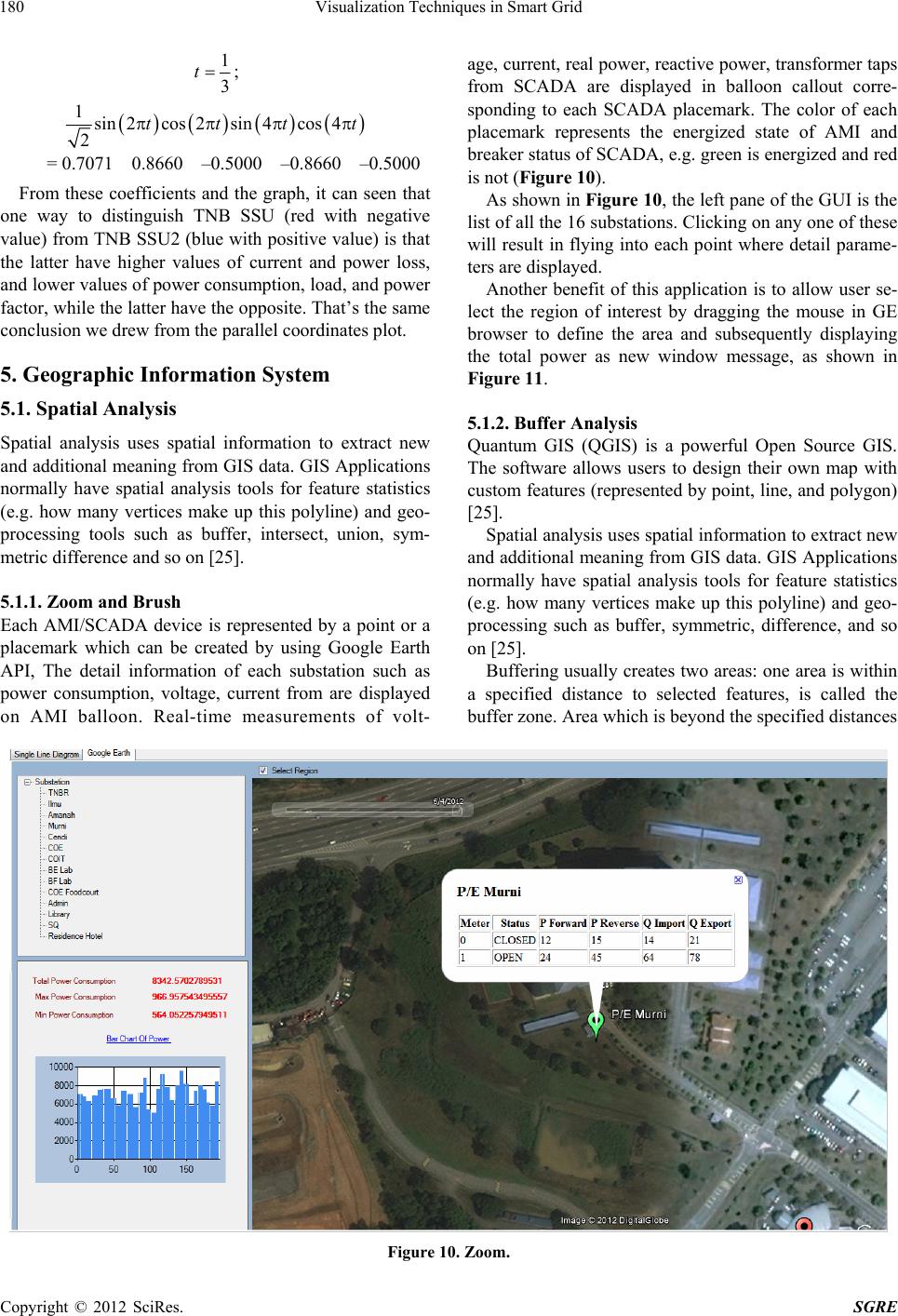Screen dimensions: 898x1316
Task: Select the Google Earth tab
Action: tap(109, 753)
